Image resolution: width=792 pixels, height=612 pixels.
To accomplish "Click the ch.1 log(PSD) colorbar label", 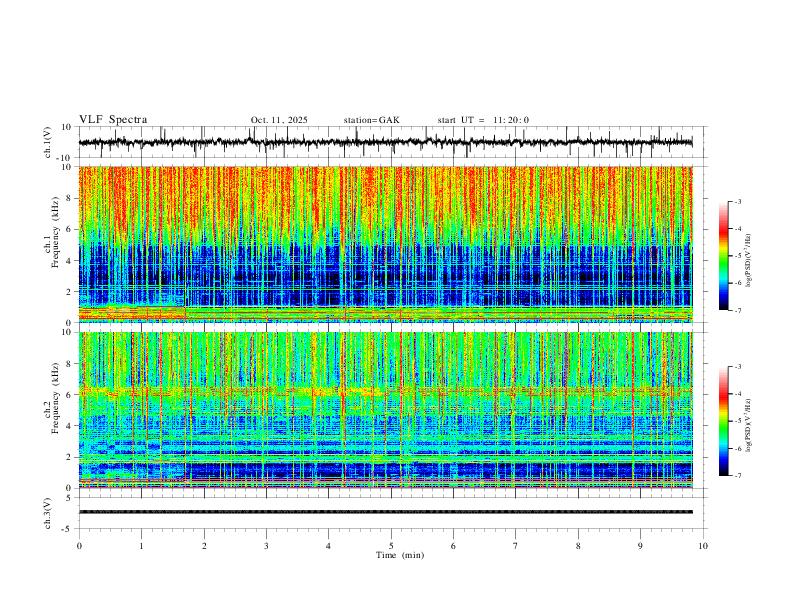I will tap(750, 261).
